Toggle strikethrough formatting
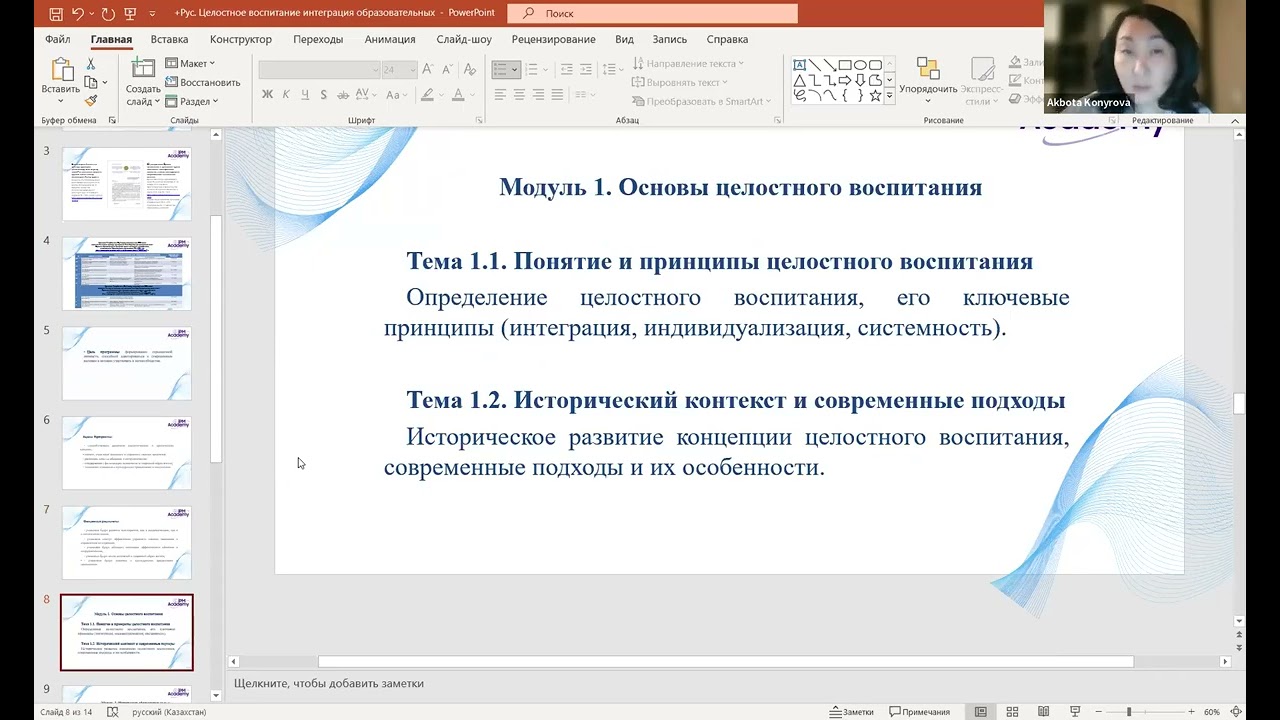This screenshot has height=720, width=1280. click(x=345, y=95)
